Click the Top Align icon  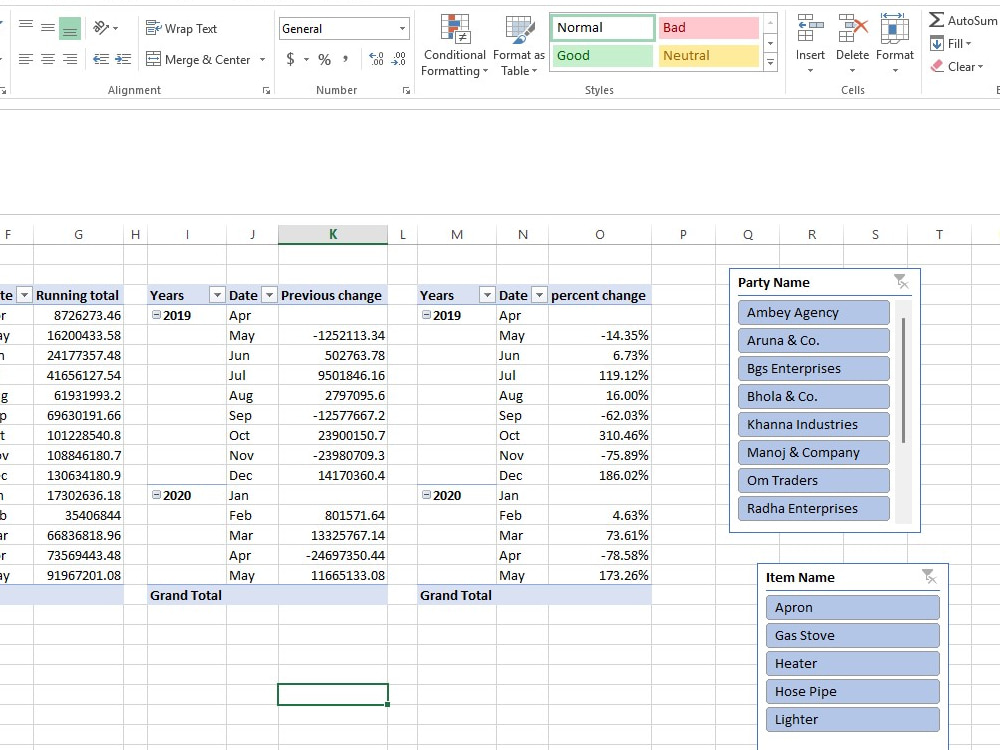[26, 27]
